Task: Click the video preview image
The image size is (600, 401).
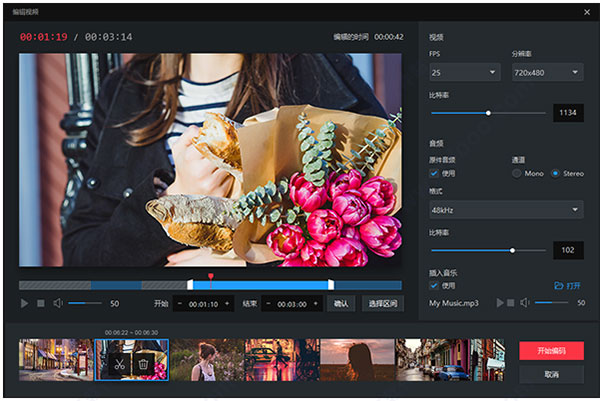Action: [210, 160]
